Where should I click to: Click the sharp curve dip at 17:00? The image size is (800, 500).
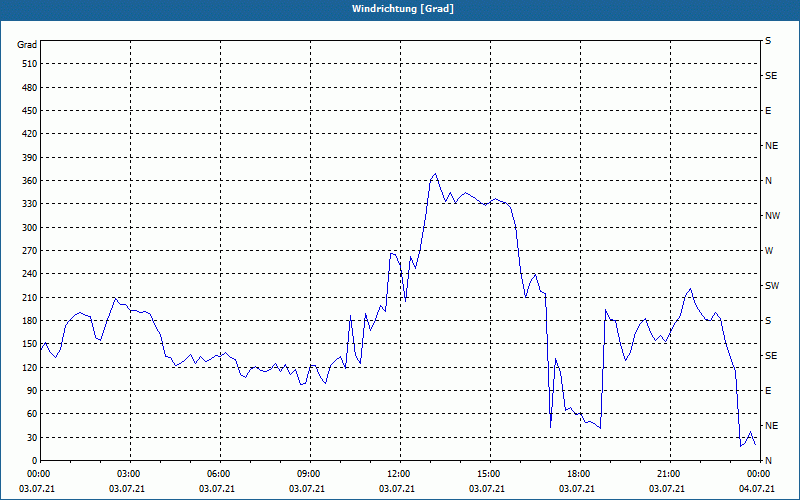pos(551,427)
